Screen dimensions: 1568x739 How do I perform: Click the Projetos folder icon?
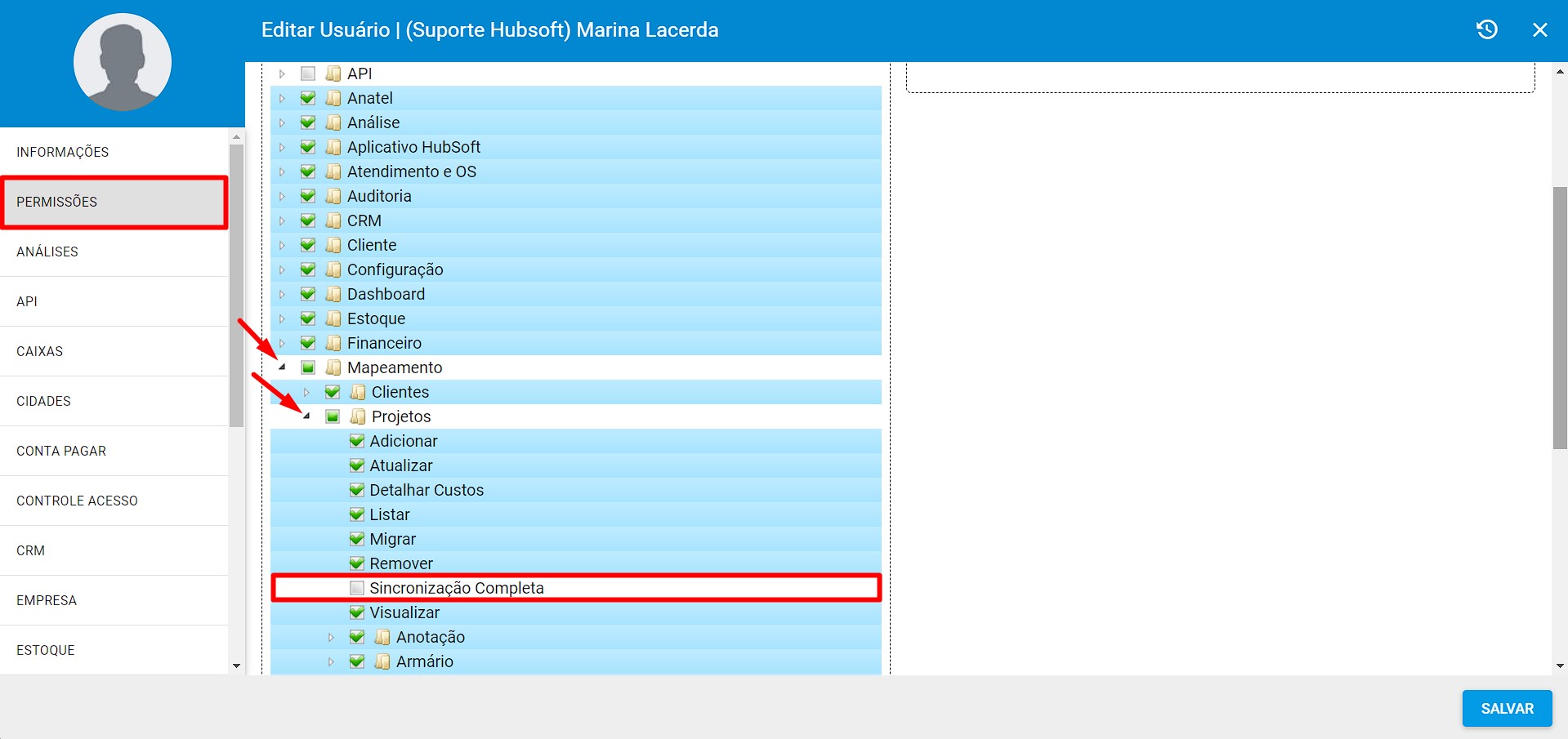[358, 416]
